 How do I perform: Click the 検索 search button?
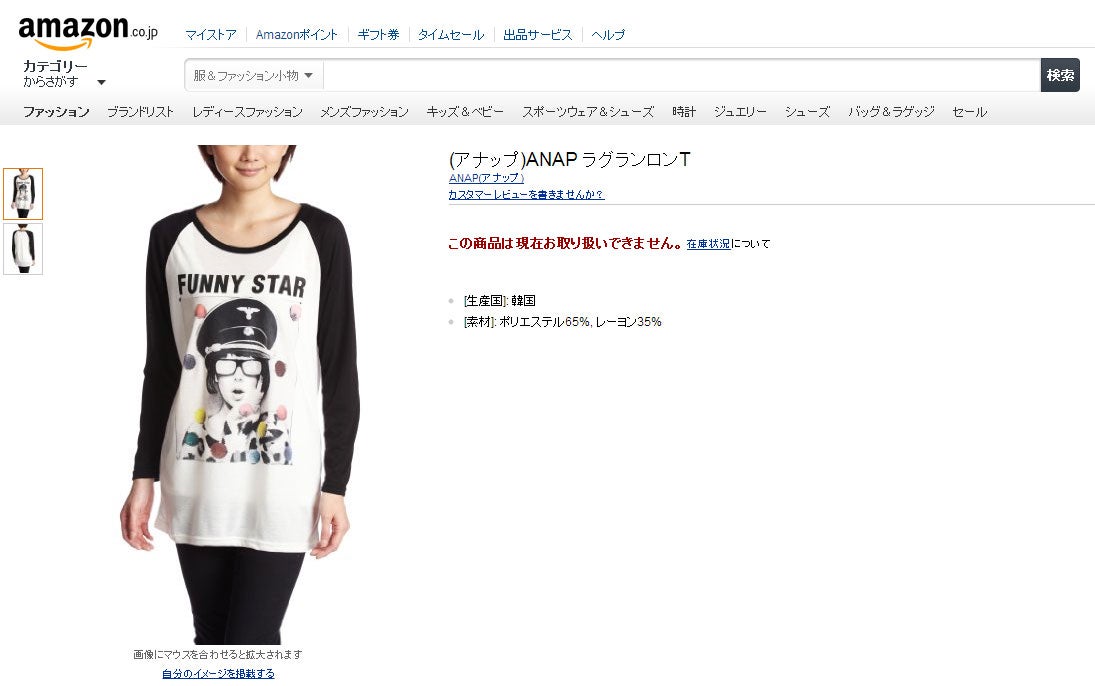tap(1060, 75)
